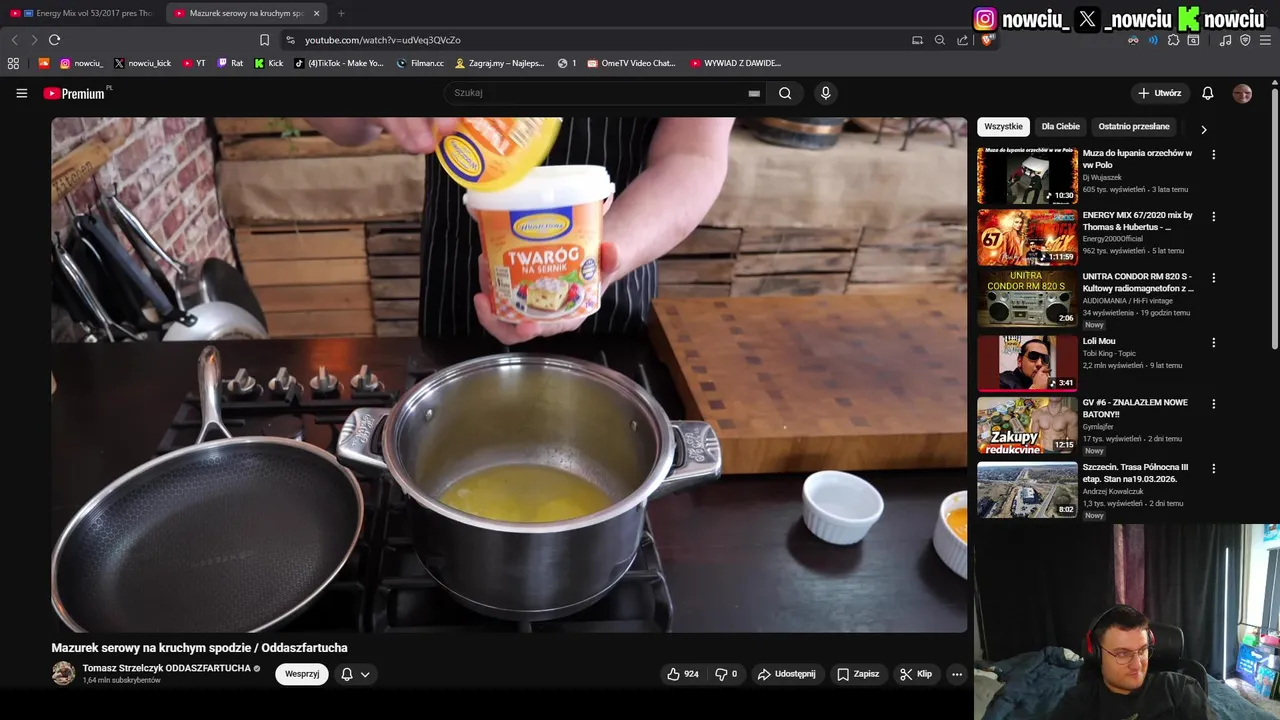Viewport: 1280px width, 720px height.
Task: Switch to 'Mazurek serowy na kruchym' tab
Action: (245, 13)
